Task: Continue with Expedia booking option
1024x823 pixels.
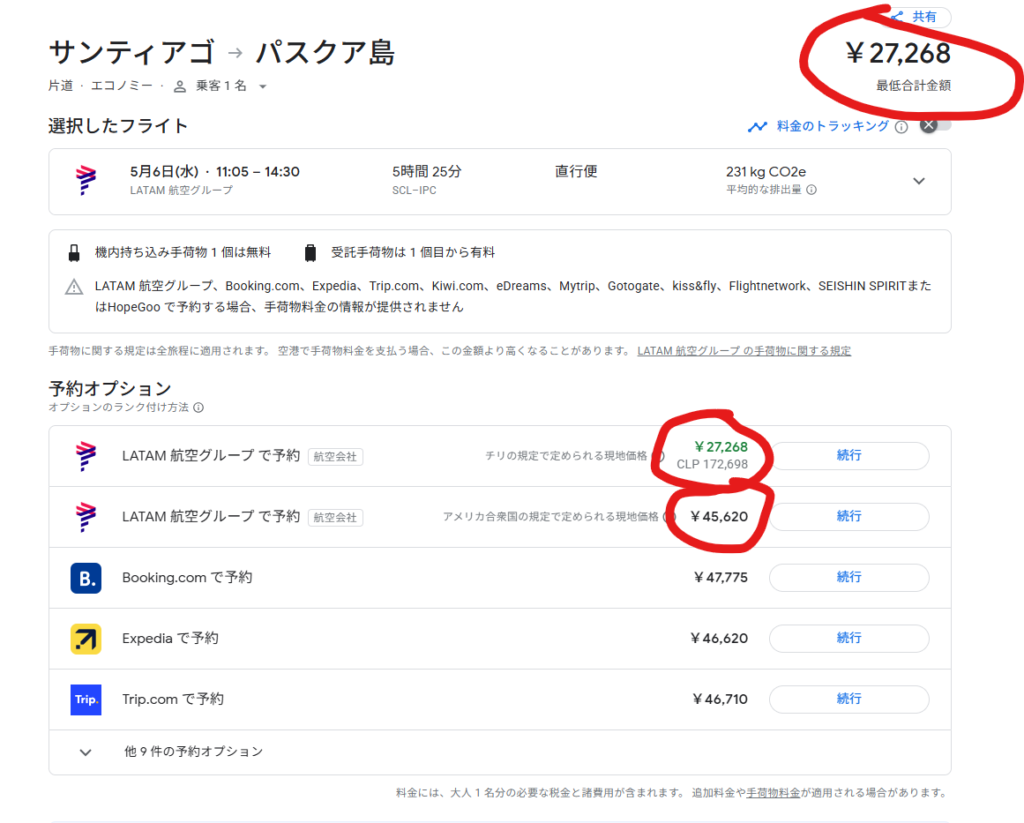Action: click(x=848, y=638)
